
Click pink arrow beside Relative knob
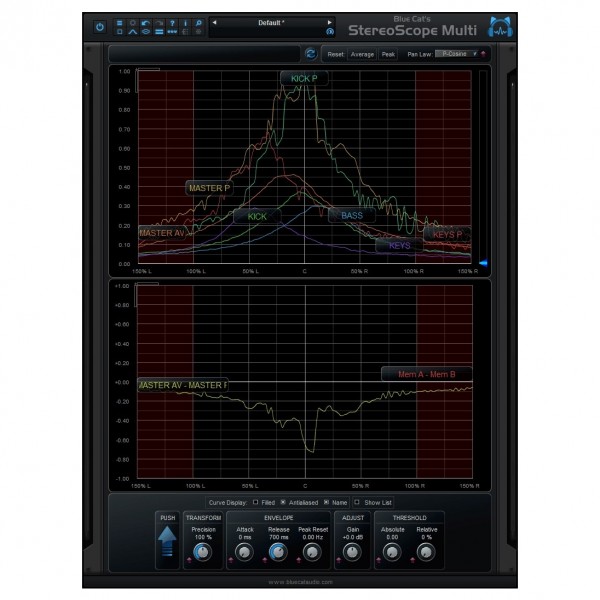pos(412,560)
